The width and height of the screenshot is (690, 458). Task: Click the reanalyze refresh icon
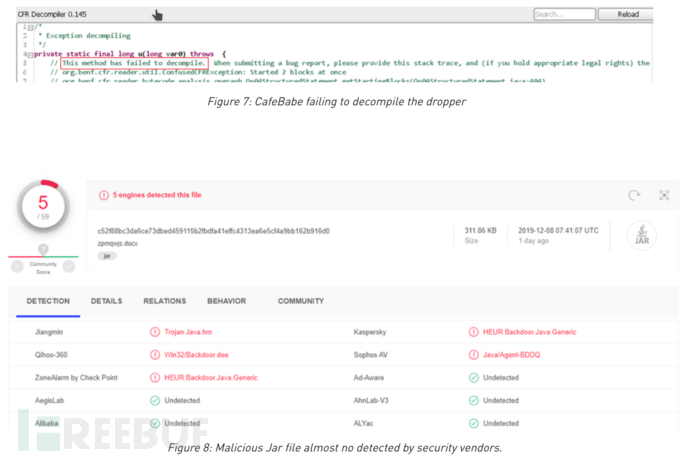click(634, 195)
